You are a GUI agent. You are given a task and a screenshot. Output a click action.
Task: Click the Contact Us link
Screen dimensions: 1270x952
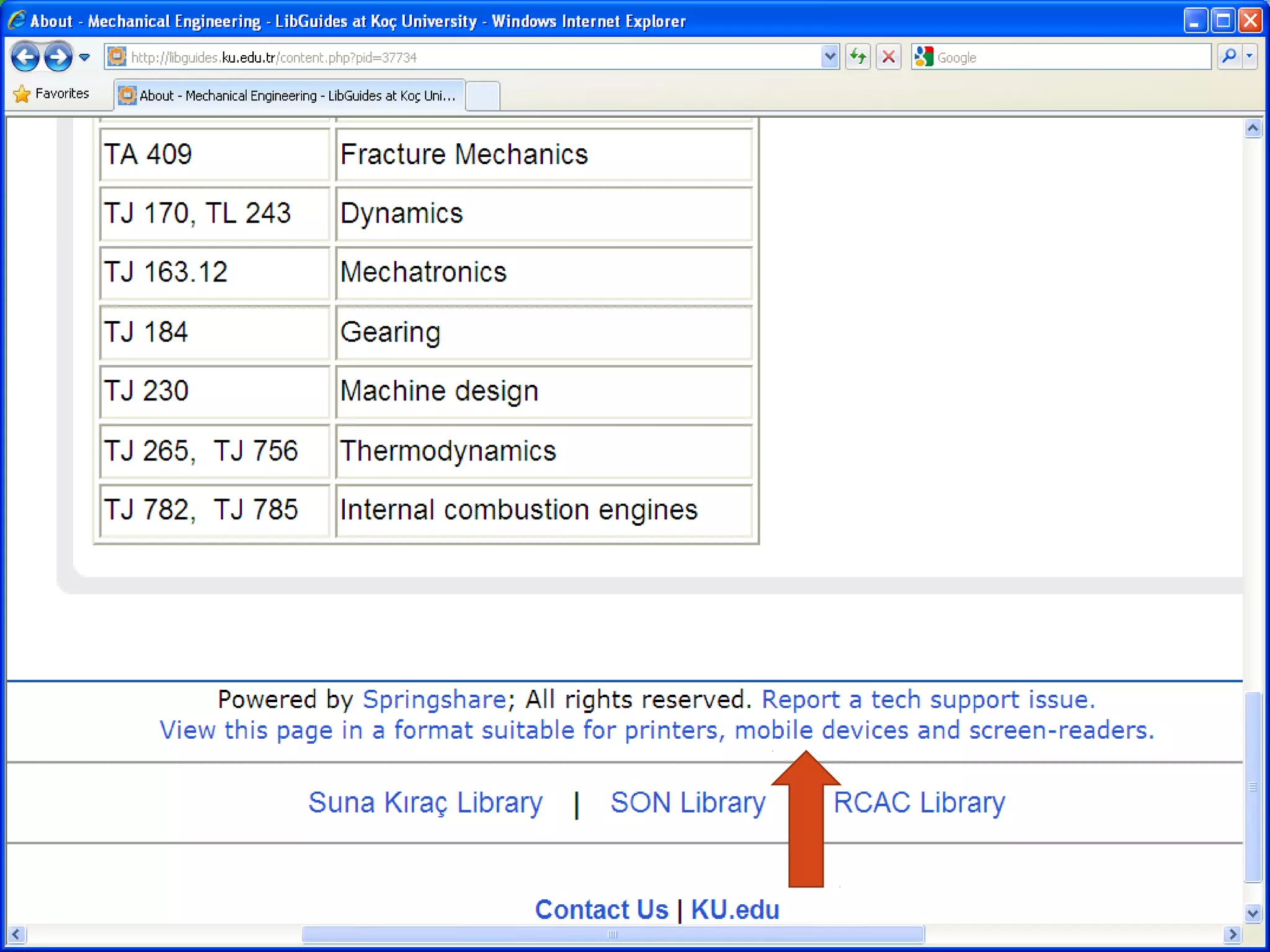click(602, 909)
